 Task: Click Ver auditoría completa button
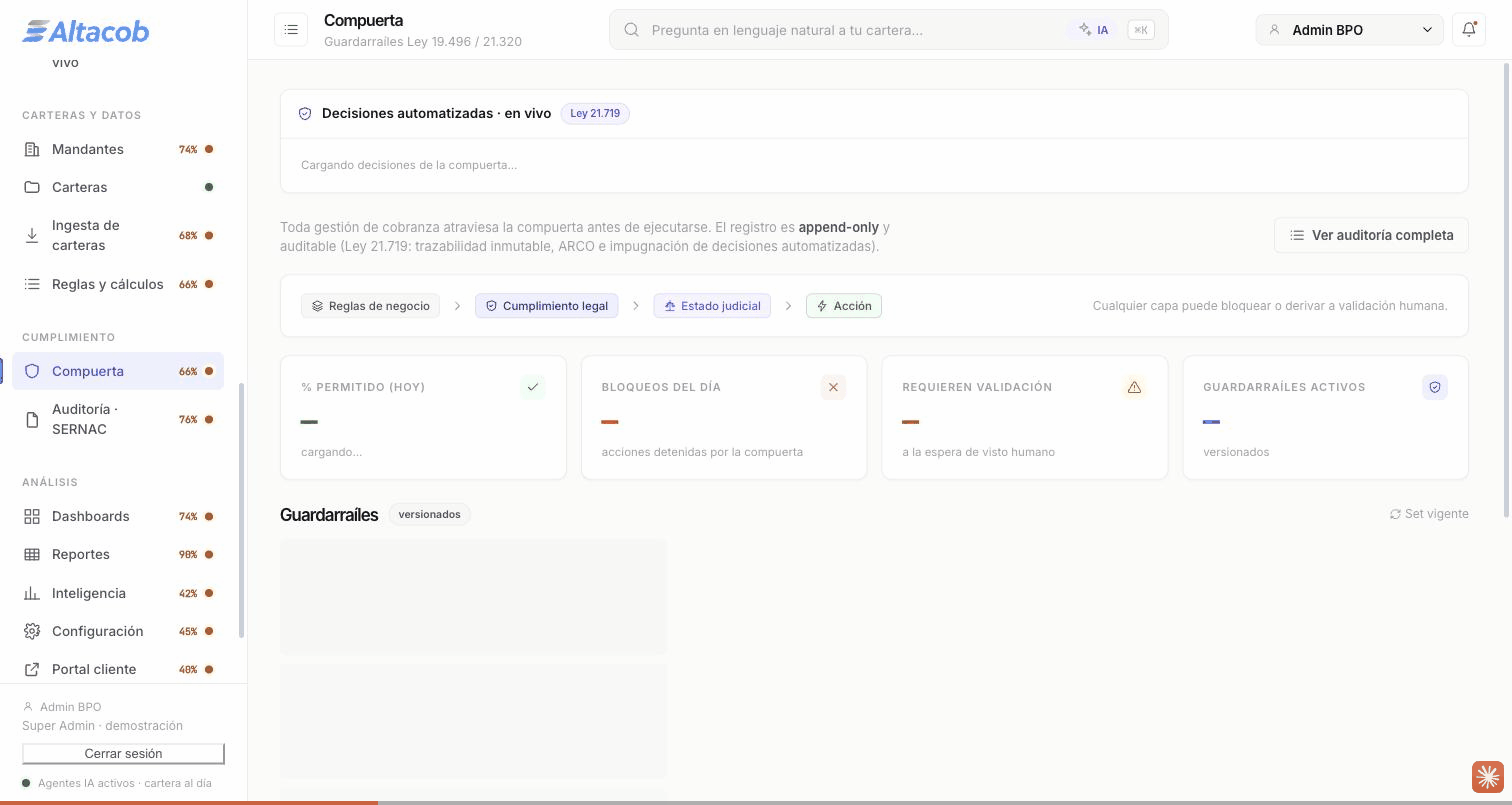coord(1371,235)
